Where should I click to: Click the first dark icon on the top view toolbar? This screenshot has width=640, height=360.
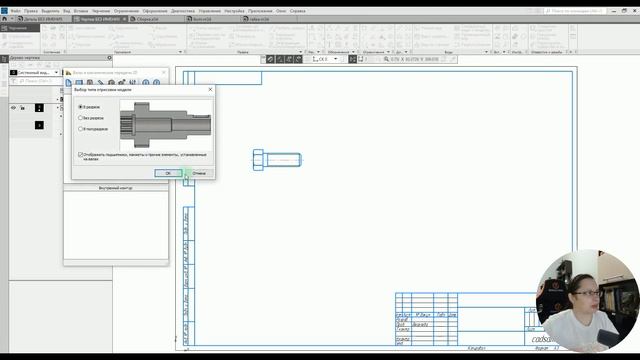click(x=270, y=59)
